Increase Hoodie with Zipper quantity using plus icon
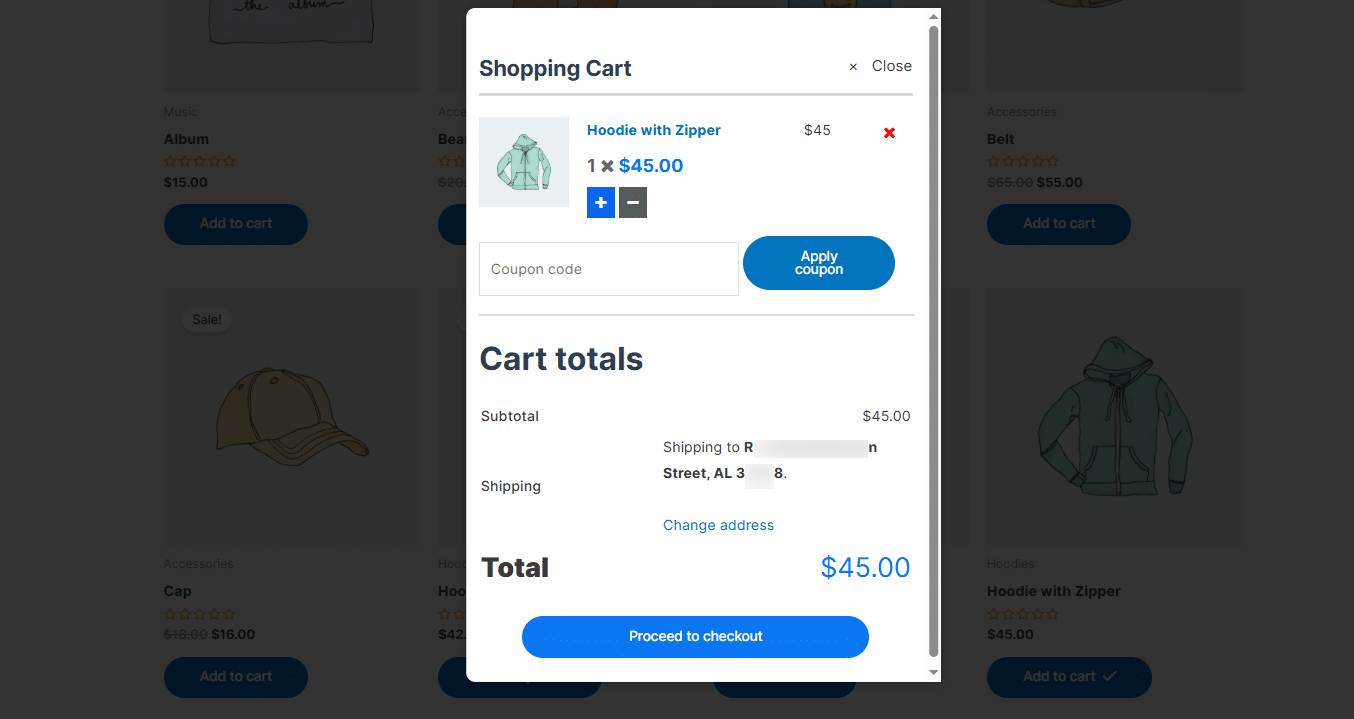Viewport: 1354px width, 719px height. tap(601, 203)
